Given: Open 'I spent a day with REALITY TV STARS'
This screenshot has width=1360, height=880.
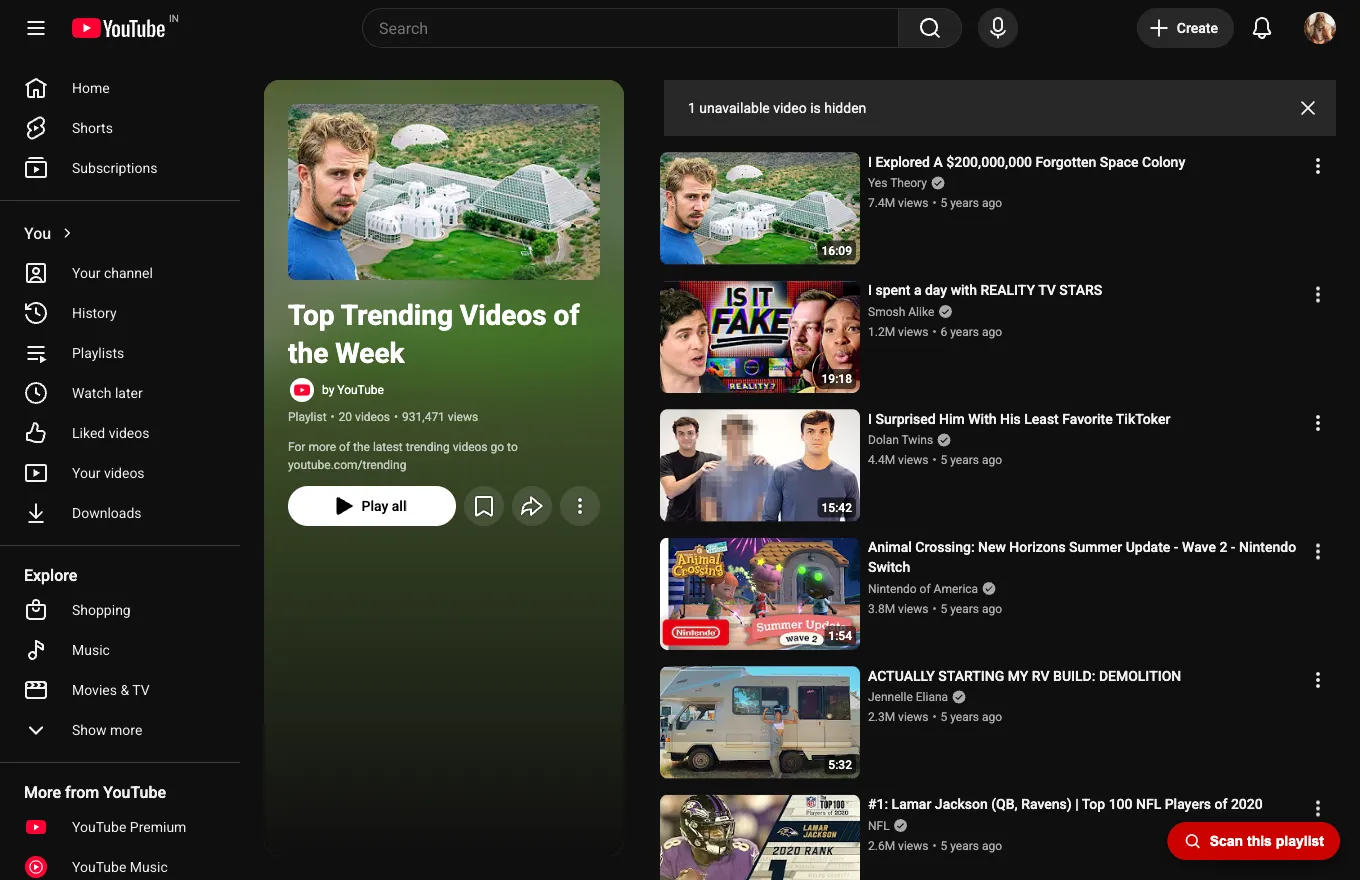Looking at the screenshot, I should click(x=985, y=290).
